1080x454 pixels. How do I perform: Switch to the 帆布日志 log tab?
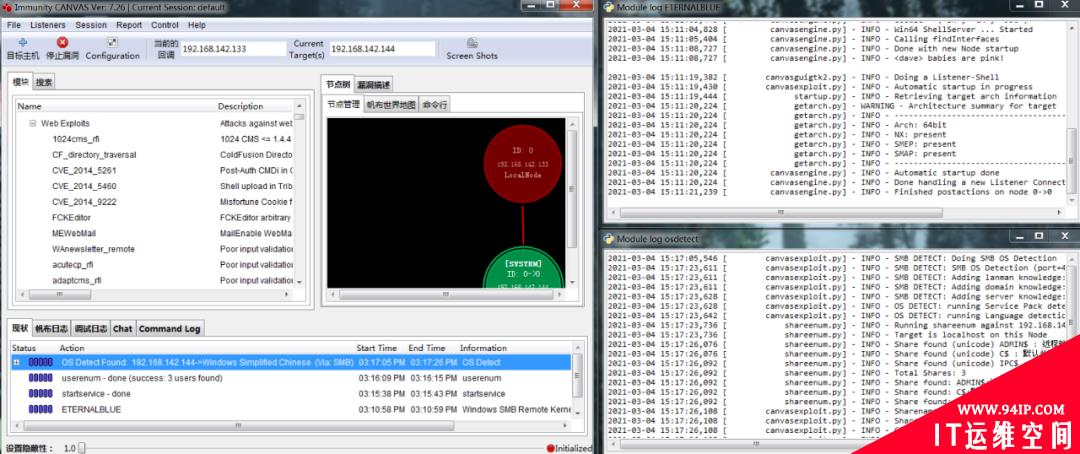click(x=52, y=329)
